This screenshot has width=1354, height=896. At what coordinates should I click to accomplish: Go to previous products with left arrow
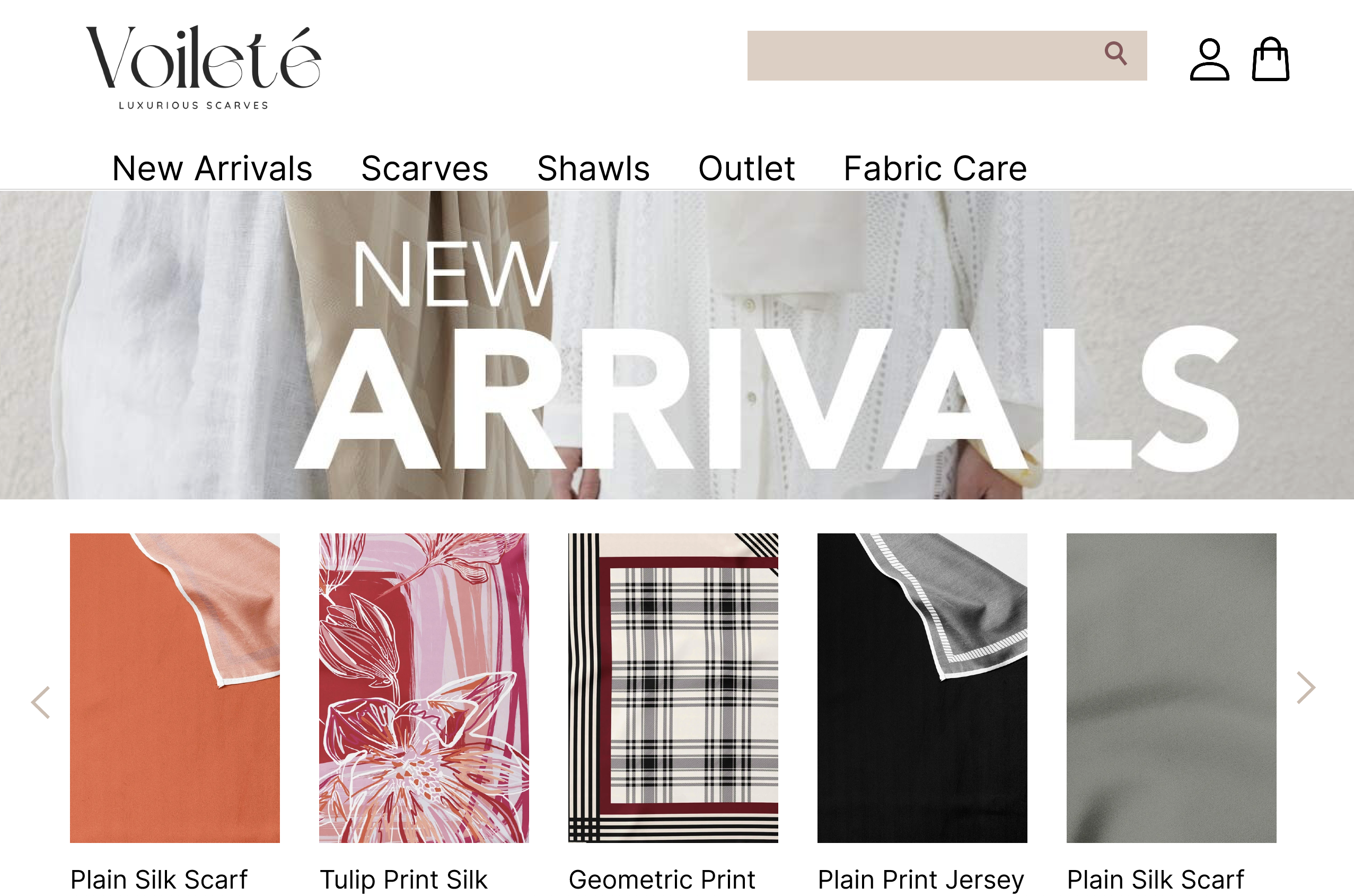tap(41, 702)
